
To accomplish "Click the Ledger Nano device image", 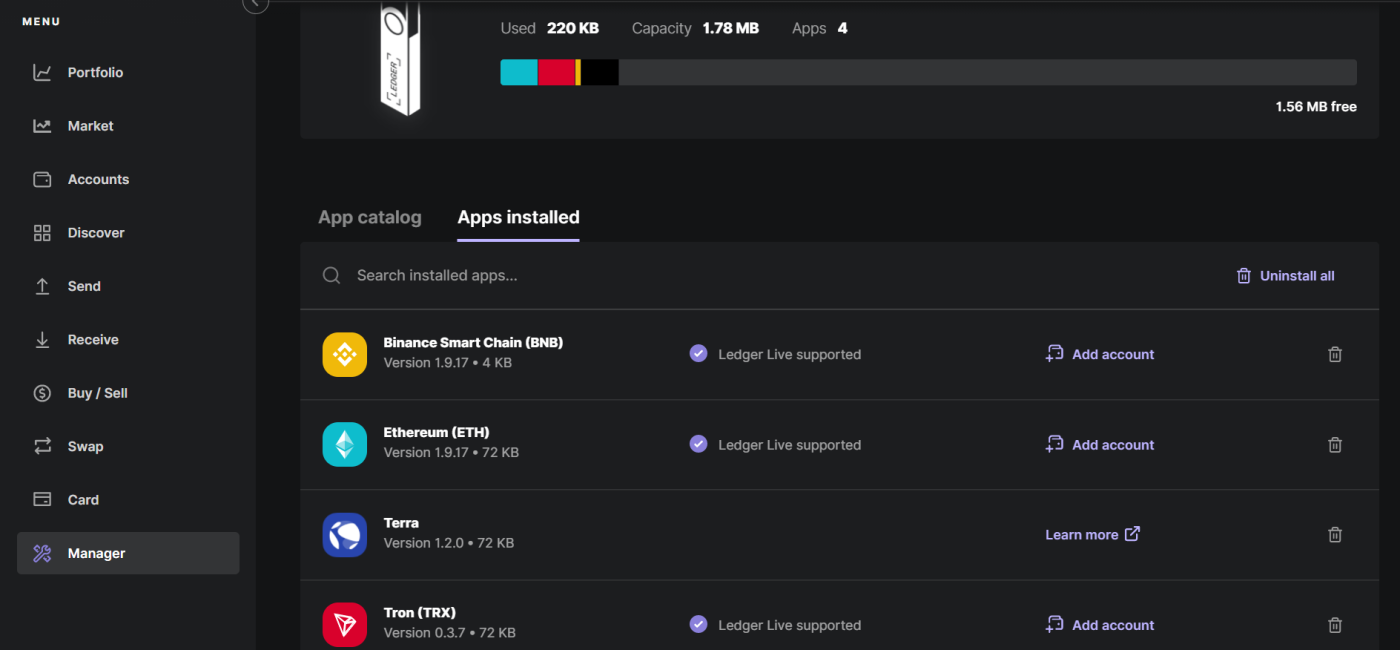I will pyautogui.click(x=400, y=58).
